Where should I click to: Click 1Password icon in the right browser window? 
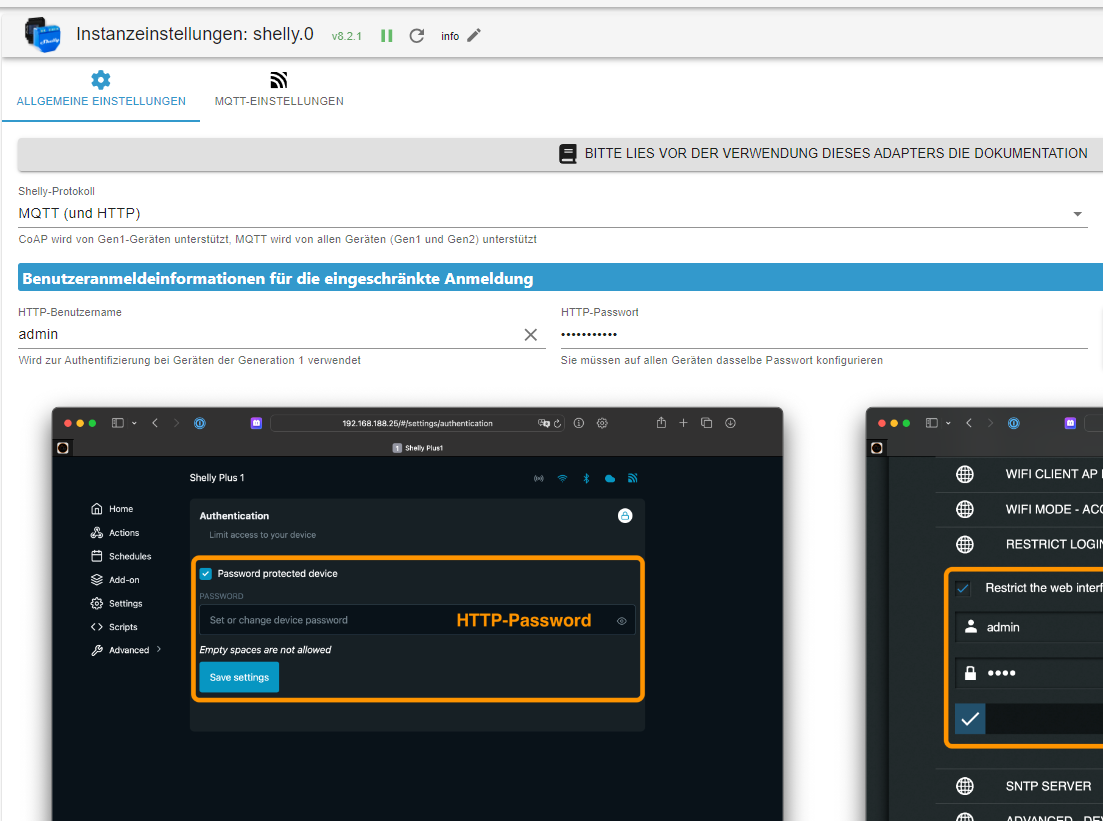1014,423
